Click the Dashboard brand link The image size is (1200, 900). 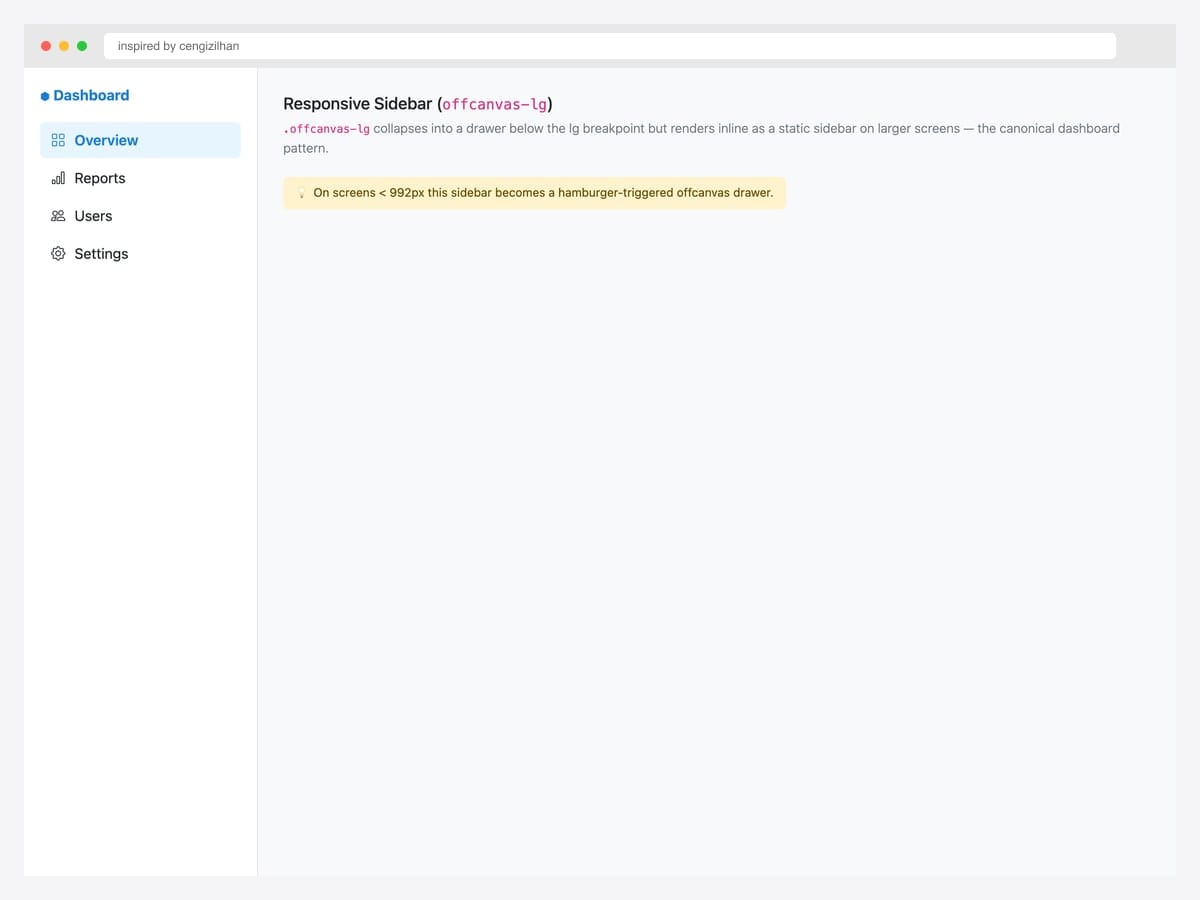[85, 95]
